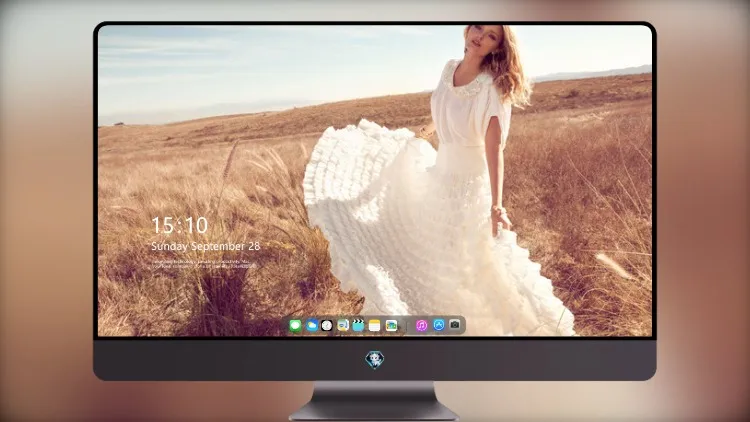Open the yellow Notes app in the dock
750x422 pixels.
pyautogui.click(x=375, y=326)
